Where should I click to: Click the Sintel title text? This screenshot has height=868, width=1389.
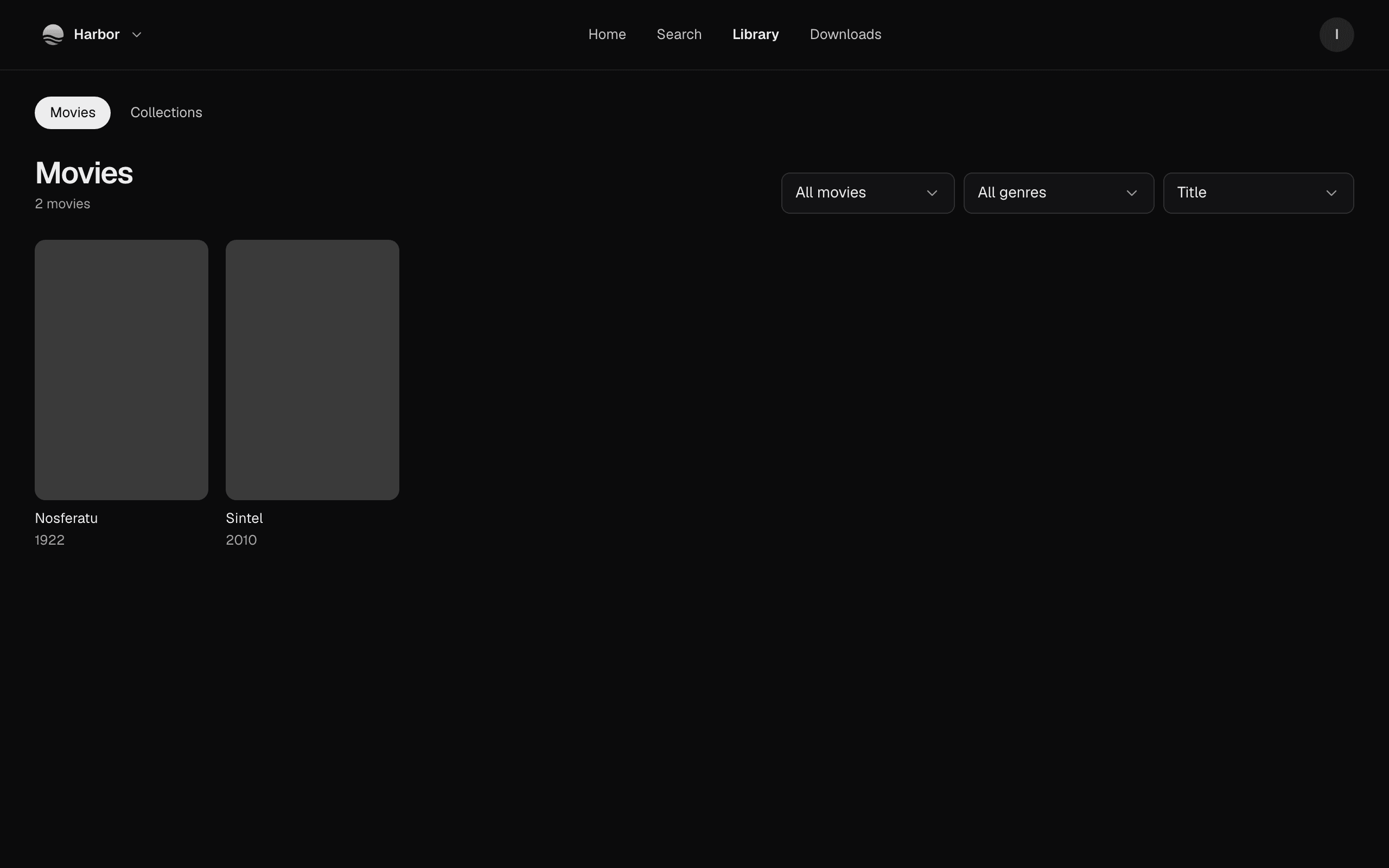[245, 519]
